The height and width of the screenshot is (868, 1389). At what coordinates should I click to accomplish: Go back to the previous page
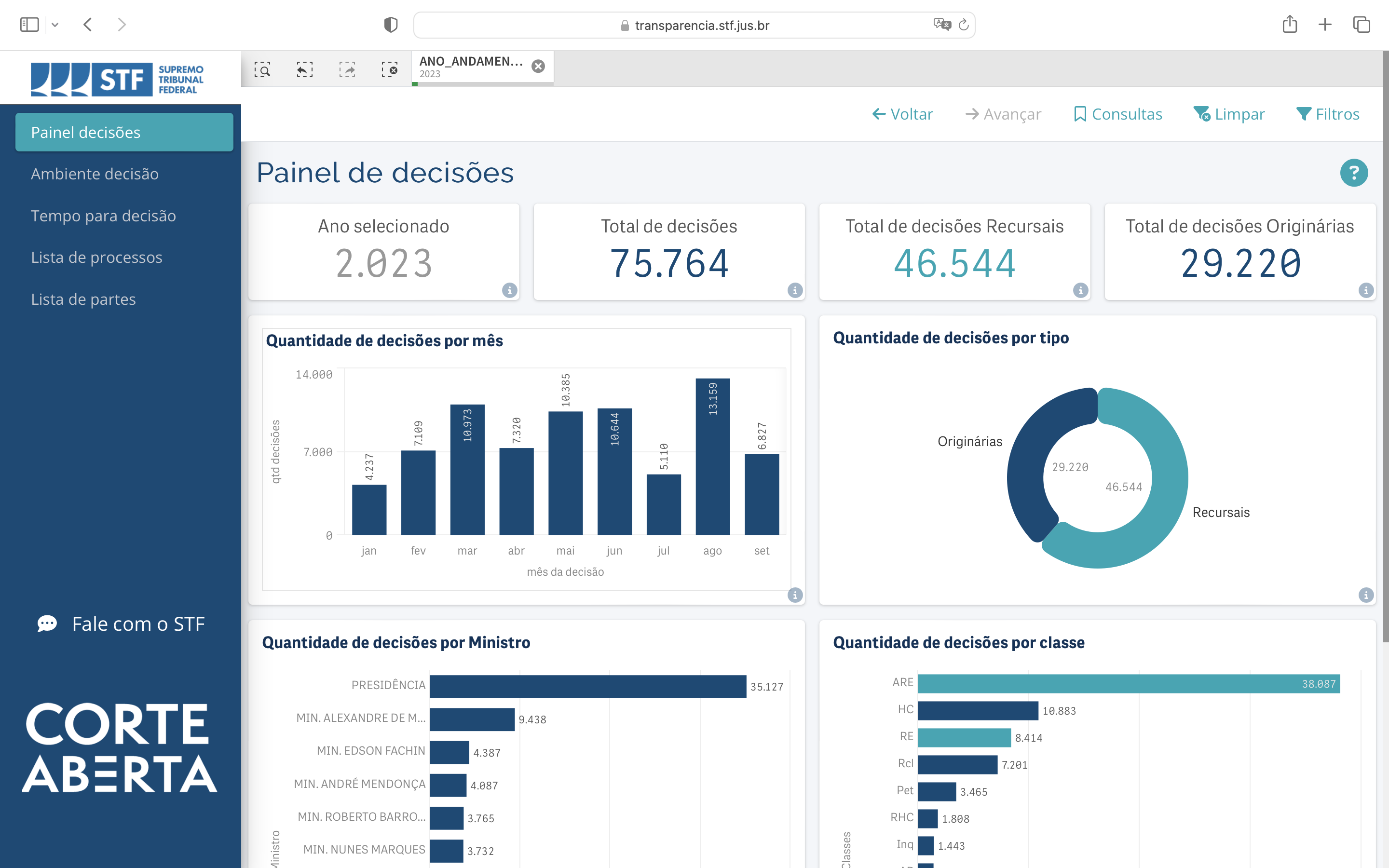coord(88,25)
